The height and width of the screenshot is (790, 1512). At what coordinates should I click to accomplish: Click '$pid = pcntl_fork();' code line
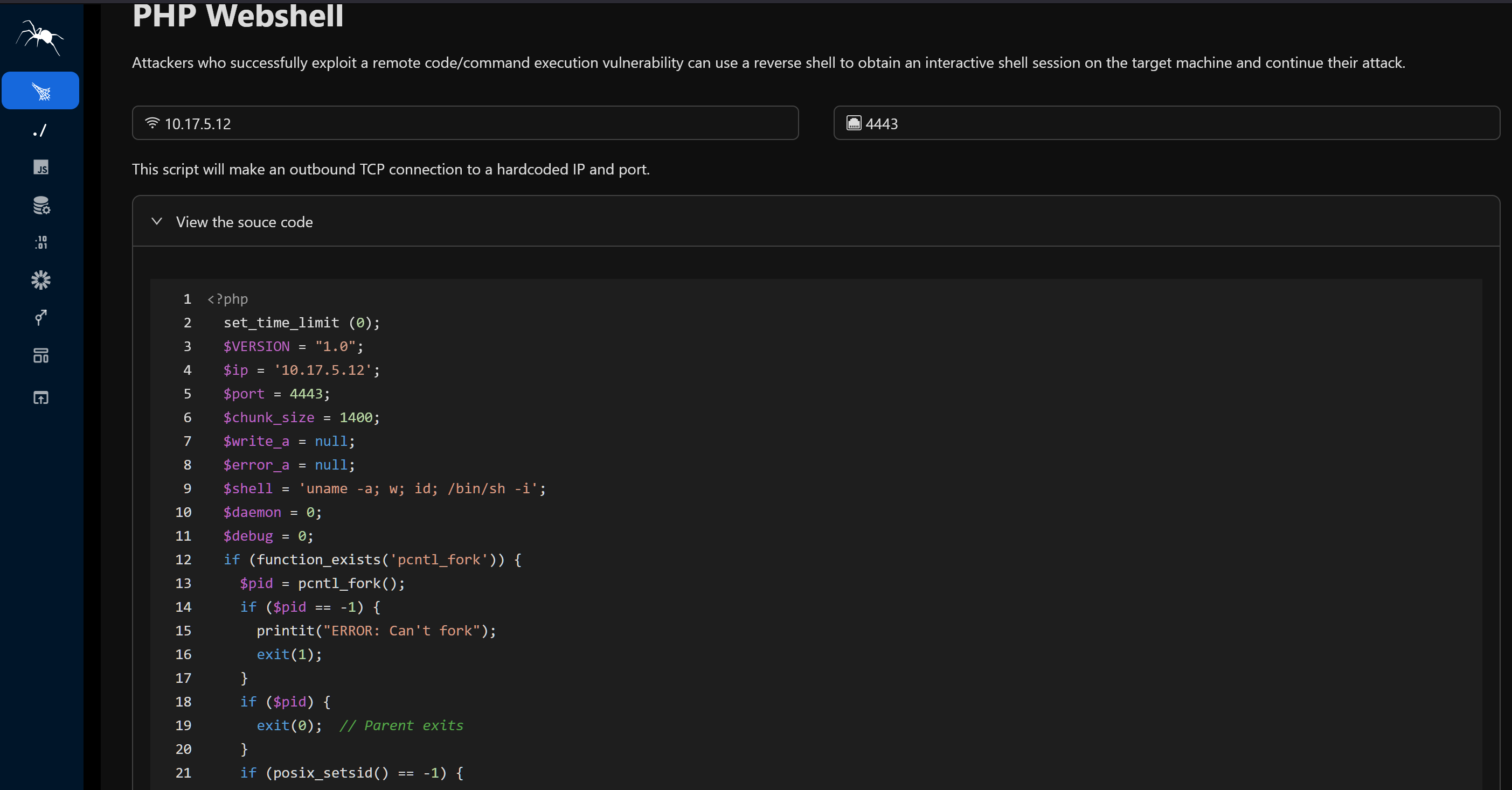322,584
